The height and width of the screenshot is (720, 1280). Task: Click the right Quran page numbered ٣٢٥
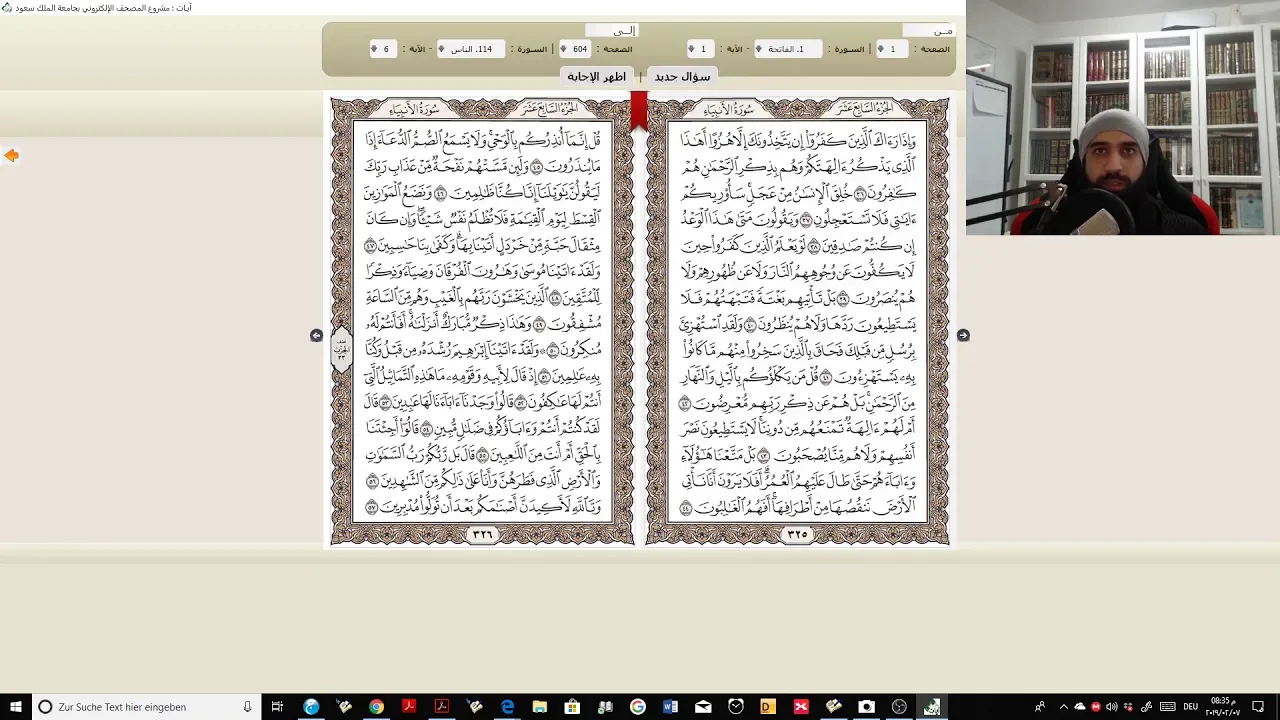click(x=797, y=321)
